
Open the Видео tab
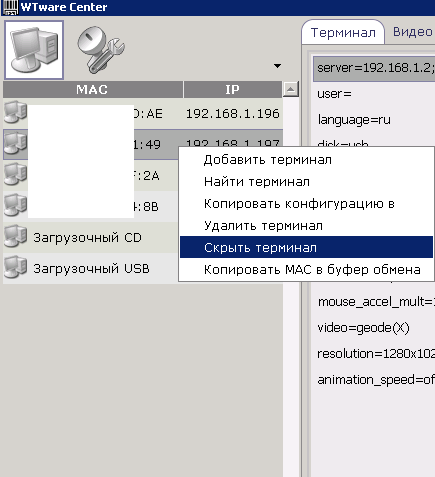point(413,32)
